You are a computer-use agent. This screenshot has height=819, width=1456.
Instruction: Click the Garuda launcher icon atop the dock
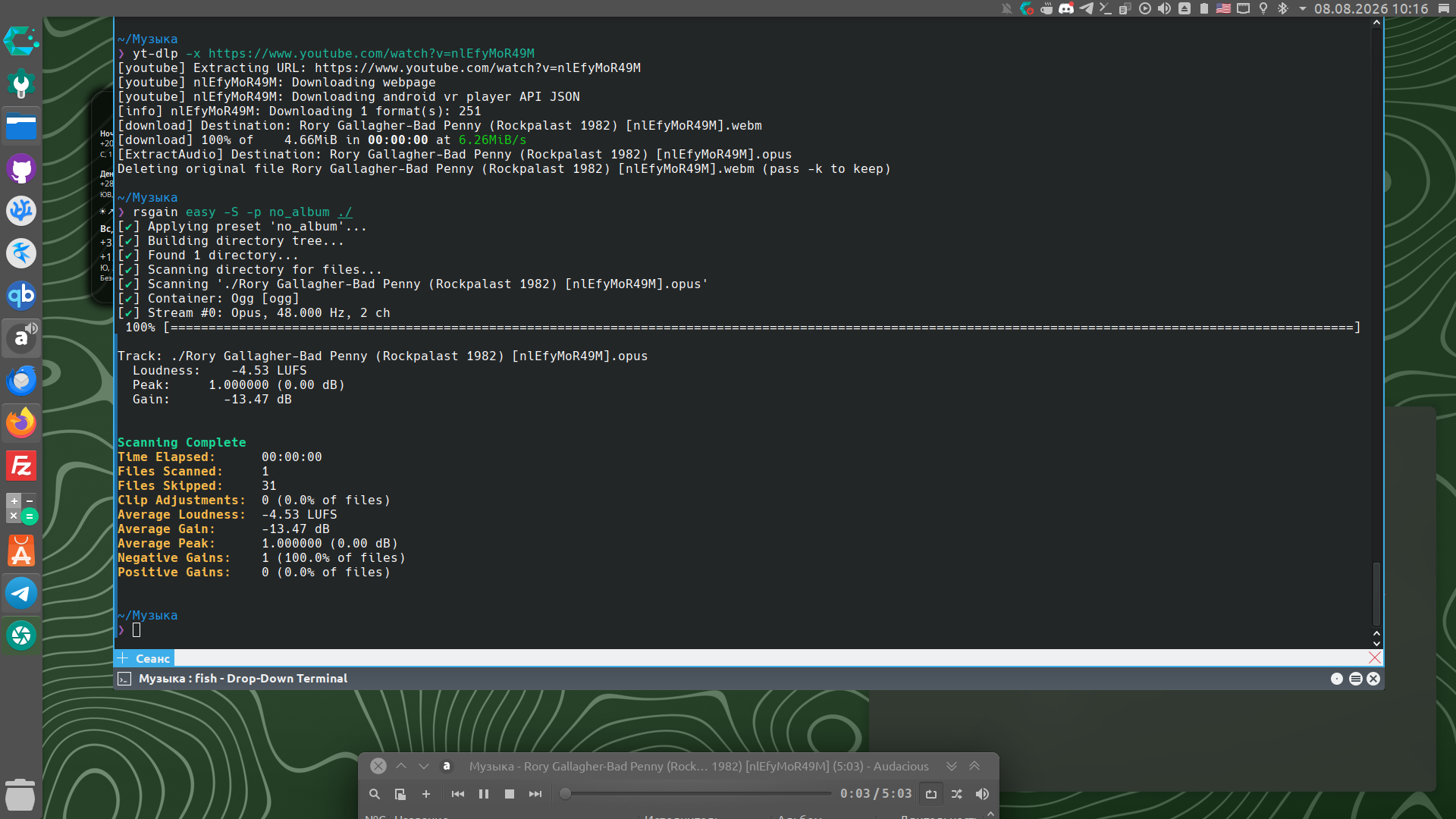point(21,41)
